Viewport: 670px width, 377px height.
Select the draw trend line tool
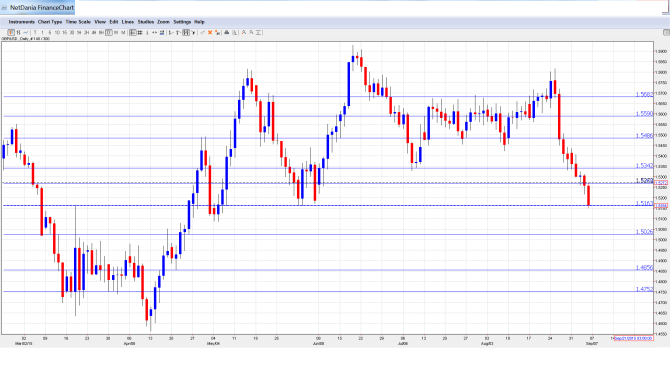[x=203, y=32]
